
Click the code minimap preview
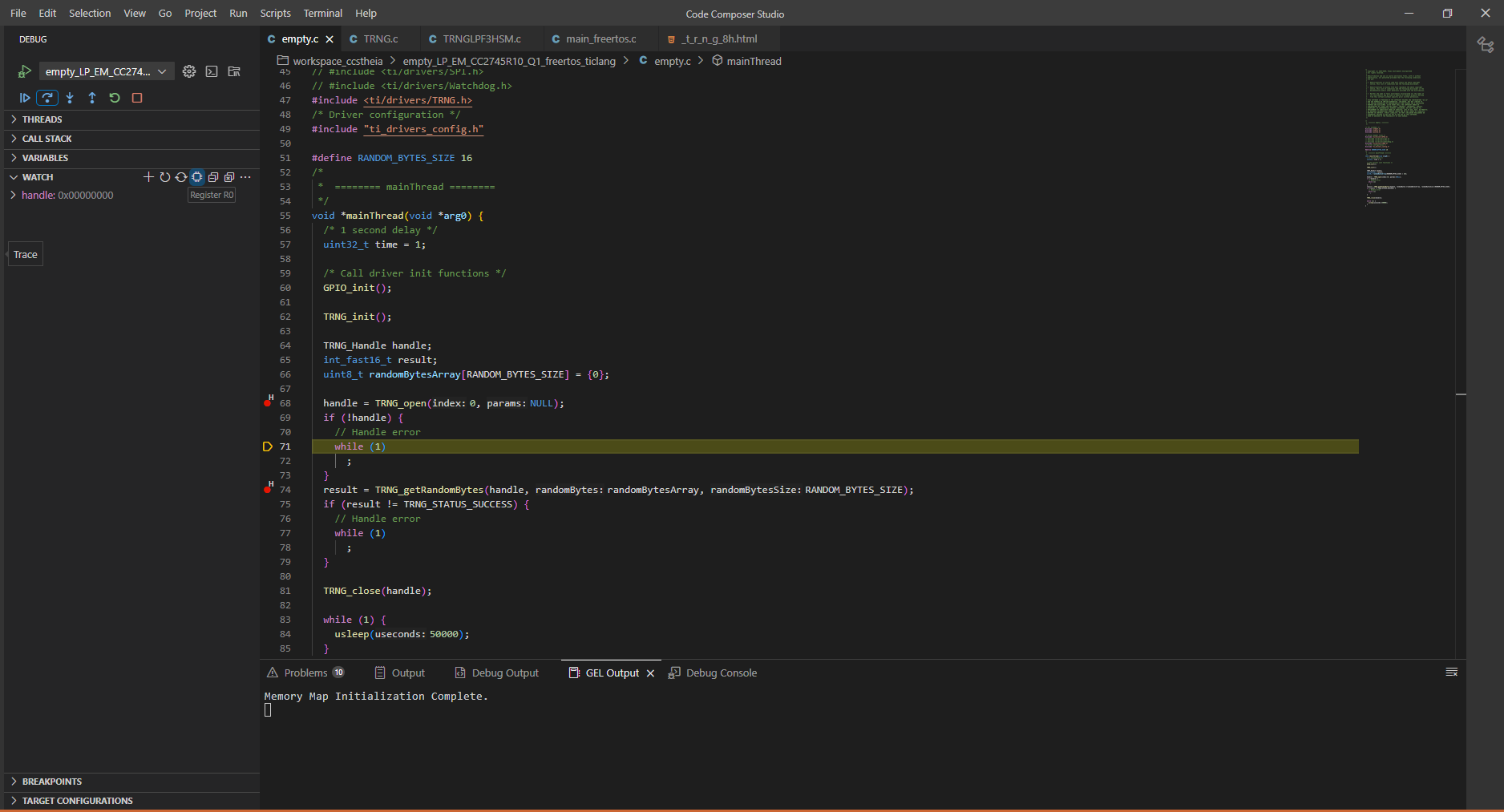tap(1408, 136)
